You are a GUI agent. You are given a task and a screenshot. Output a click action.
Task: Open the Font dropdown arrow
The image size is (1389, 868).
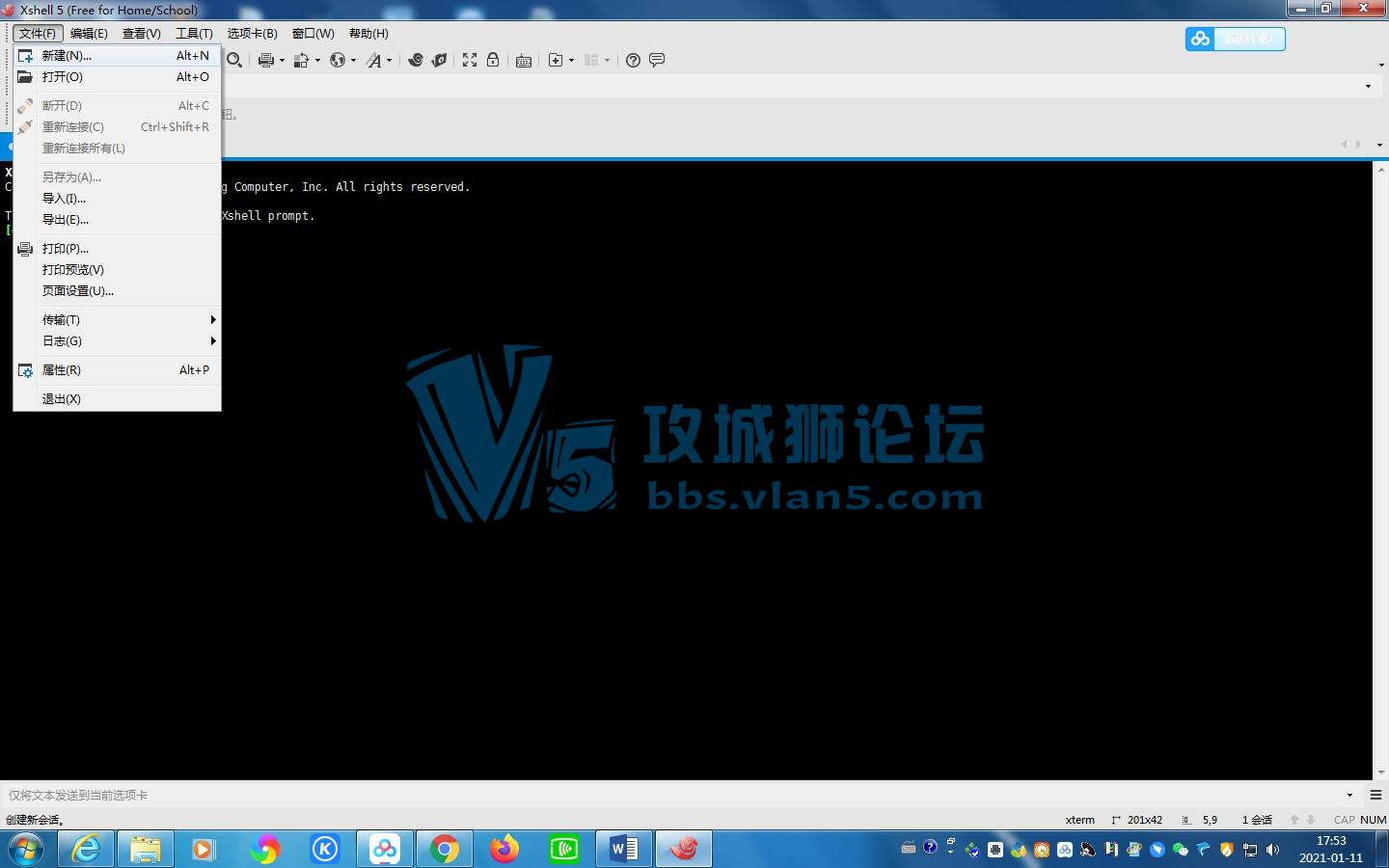389,60
